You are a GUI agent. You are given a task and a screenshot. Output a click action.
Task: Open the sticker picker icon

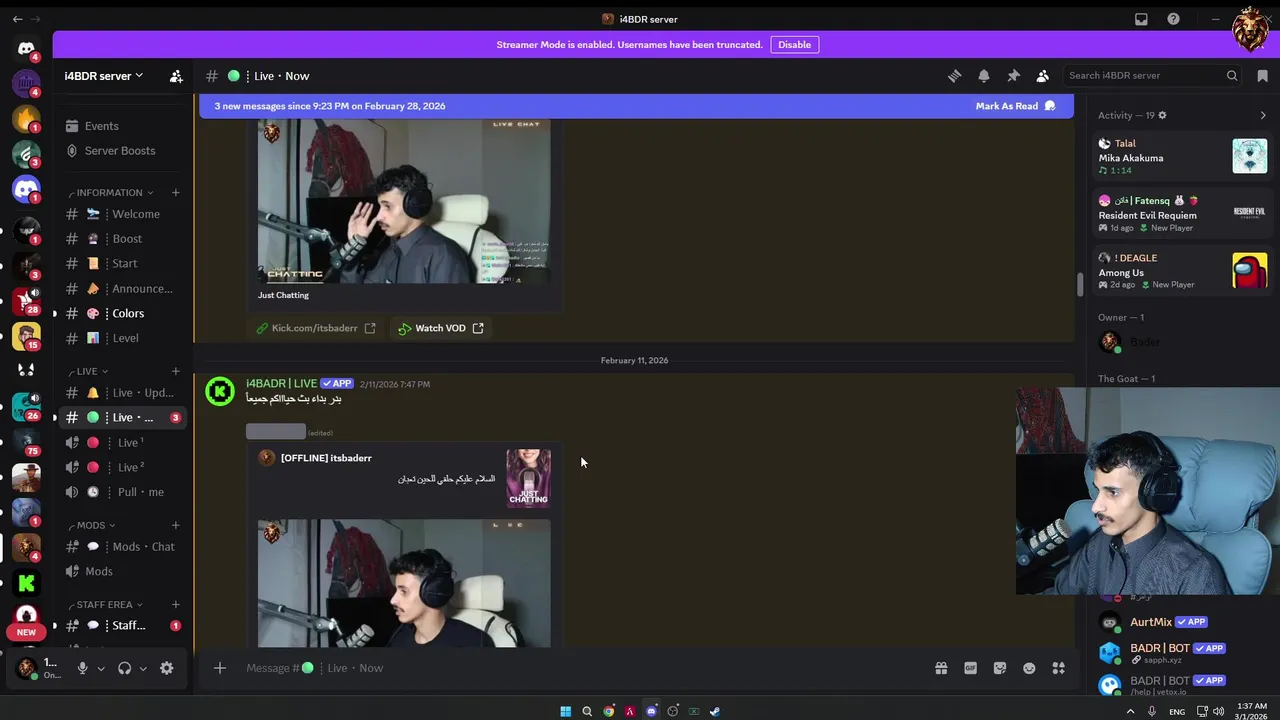coord(1000,668)
